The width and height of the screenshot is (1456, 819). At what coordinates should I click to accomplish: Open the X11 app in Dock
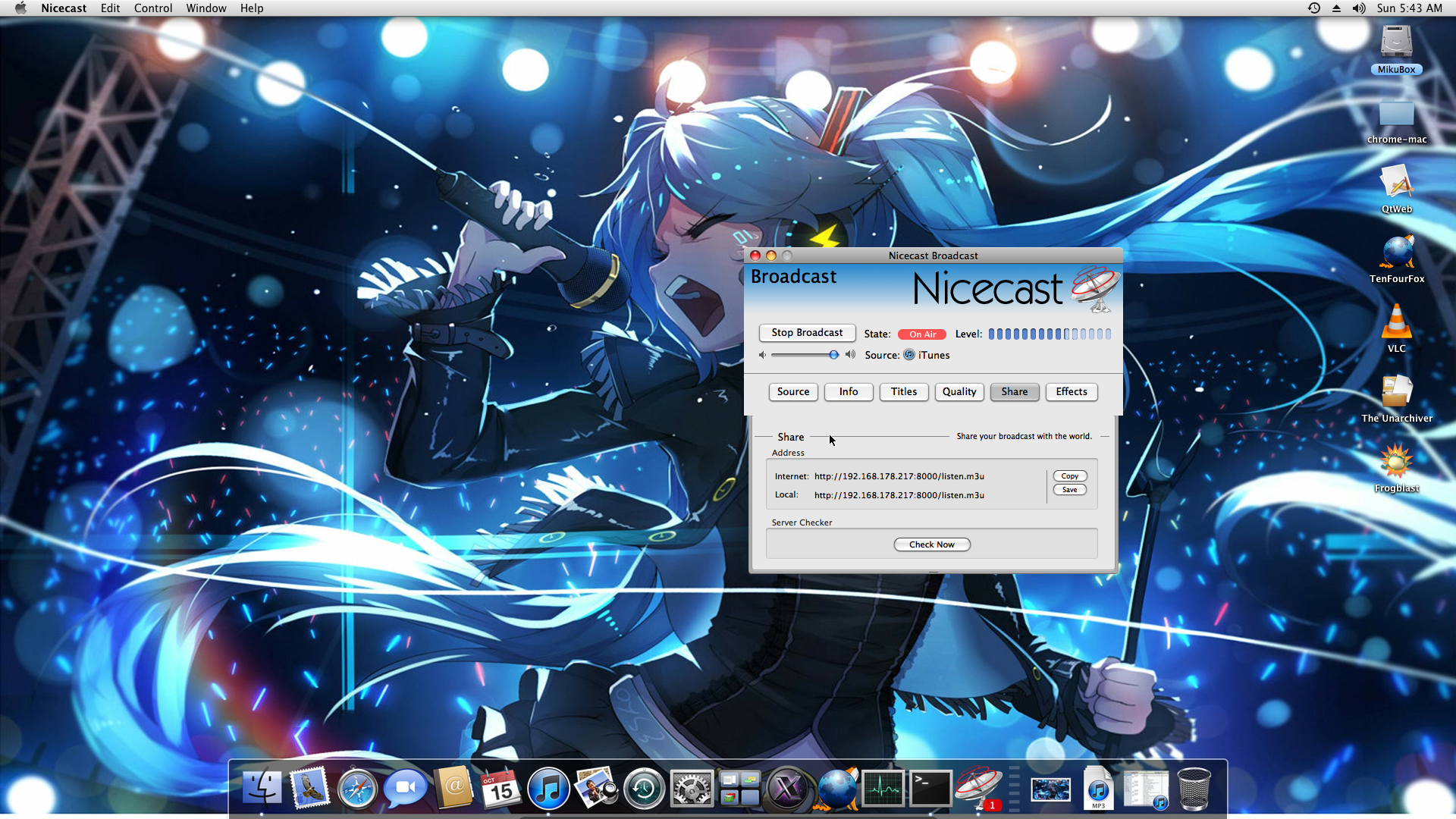coord(787,789)
